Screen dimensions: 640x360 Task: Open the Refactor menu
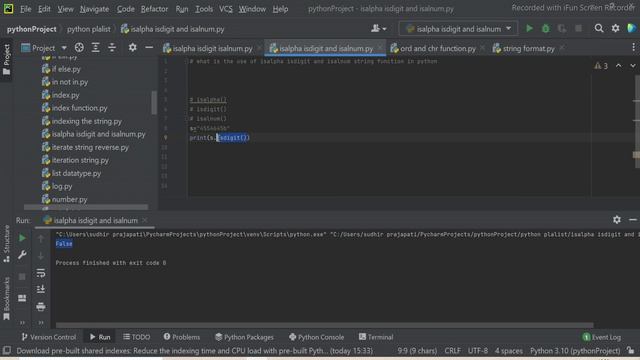point(154,9)
